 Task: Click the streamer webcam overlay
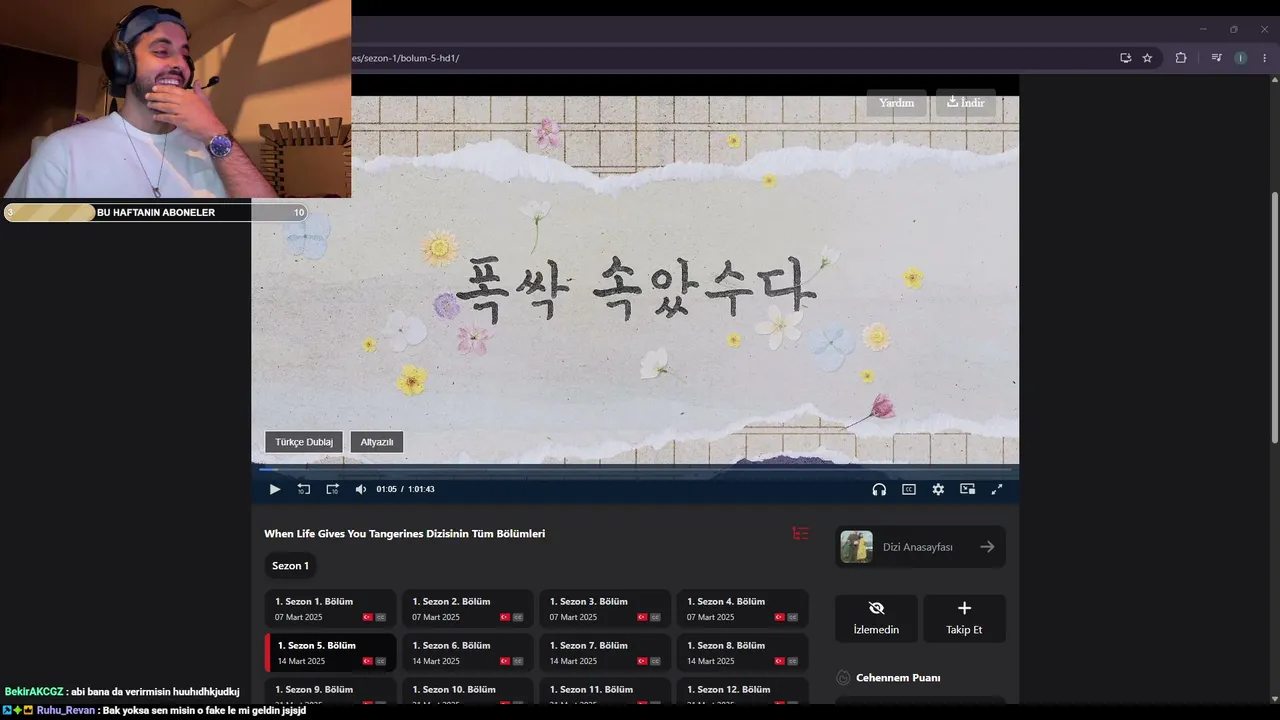click(175, 99)
